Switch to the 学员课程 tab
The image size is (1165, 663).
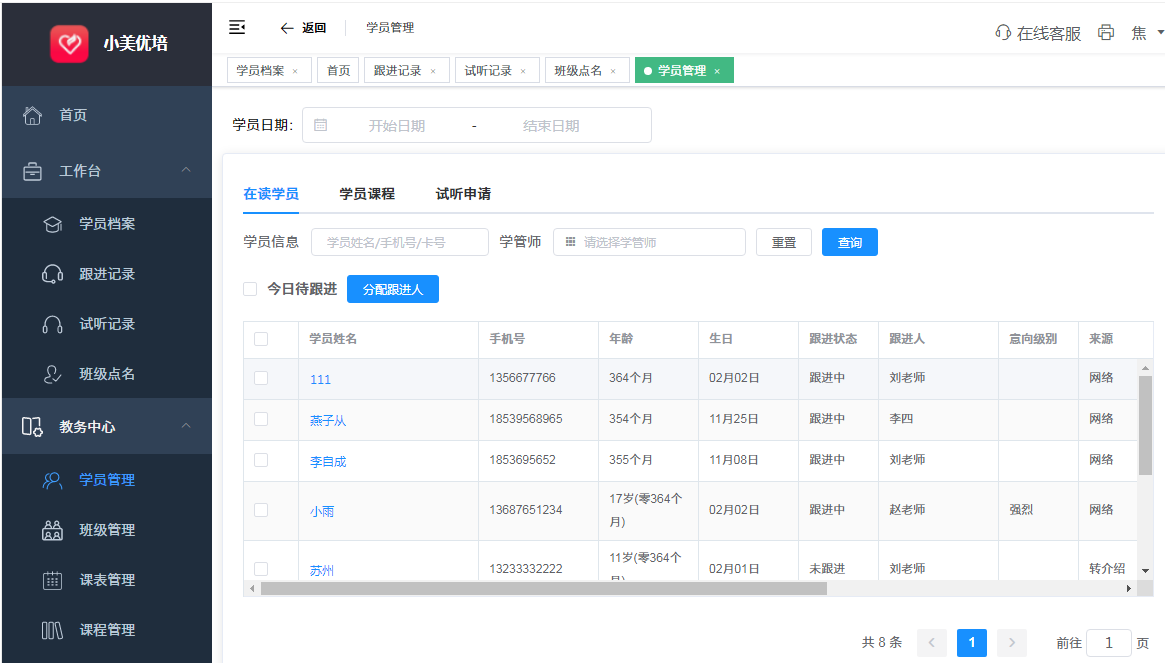coord(367,194)
